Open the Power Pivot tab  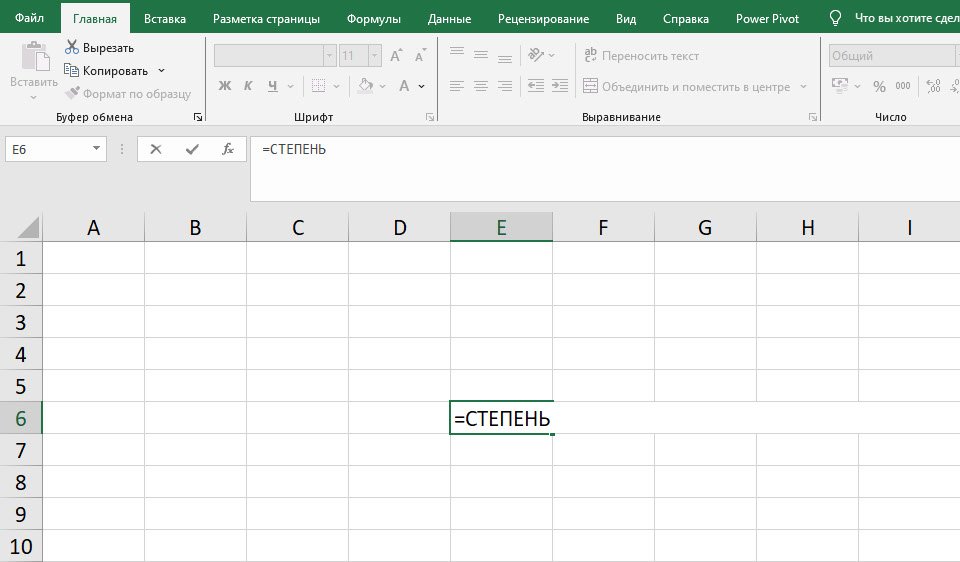[767, 19]
